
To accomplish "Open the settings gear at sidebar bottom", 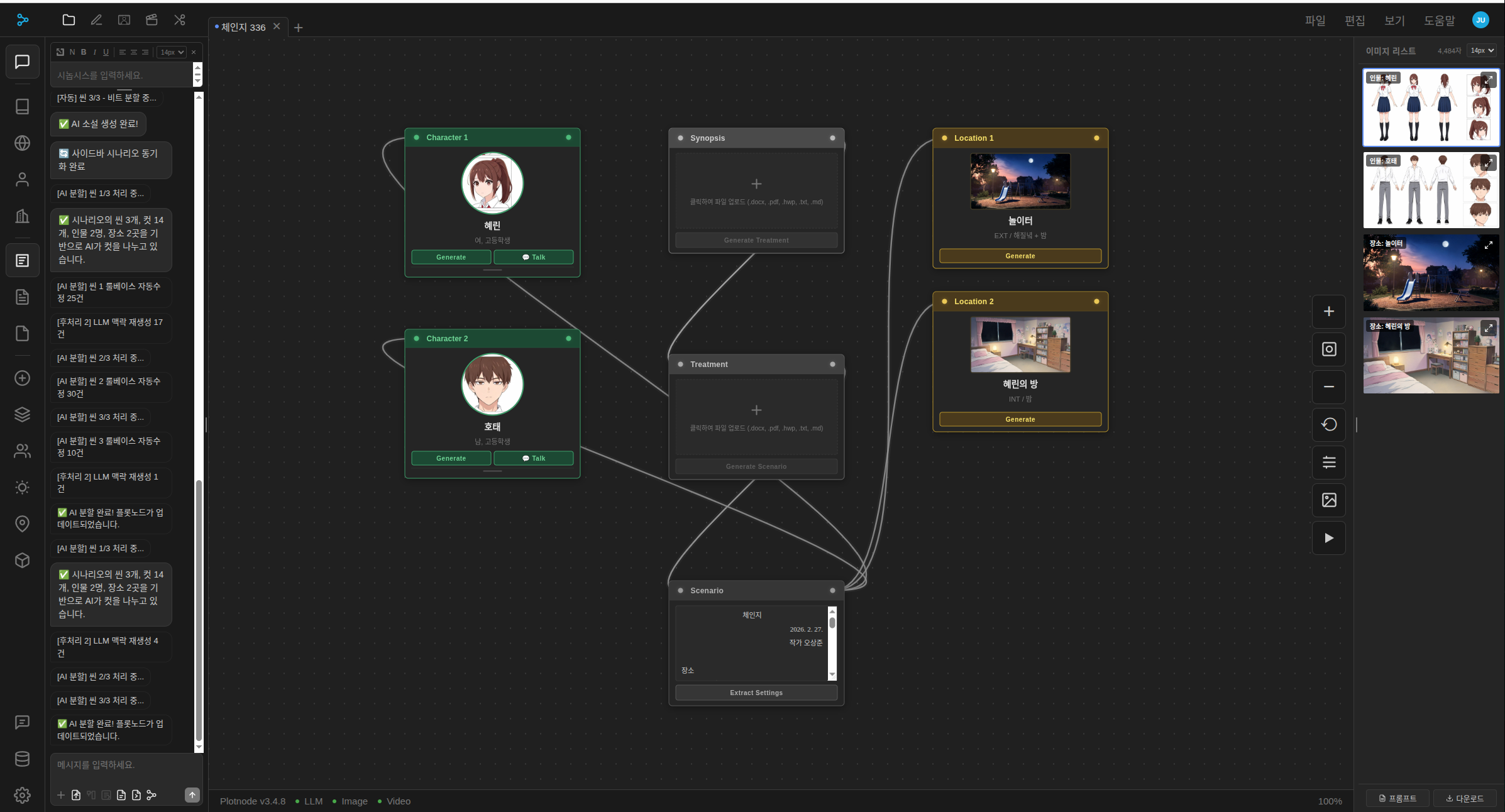I will click(x=22, y=795).
